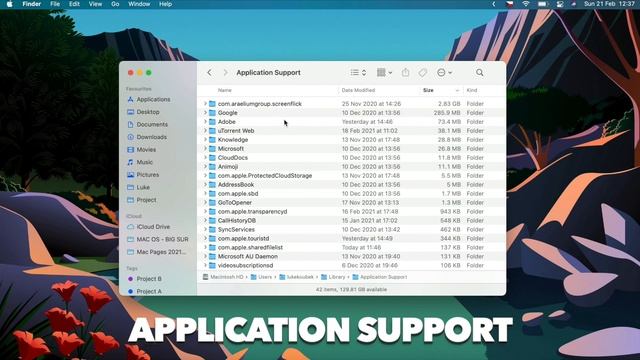640x360 pixels.
Task: Expand the Microsoft folder arrow
Action: [205, 149]
